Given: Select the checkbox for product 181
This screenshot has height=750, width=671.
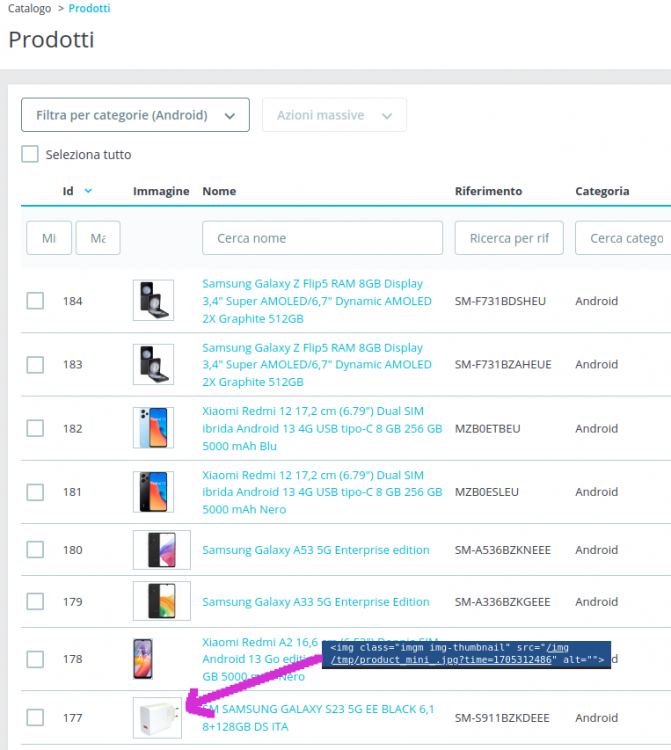Looking at the screenshot, I should [35, 492].
